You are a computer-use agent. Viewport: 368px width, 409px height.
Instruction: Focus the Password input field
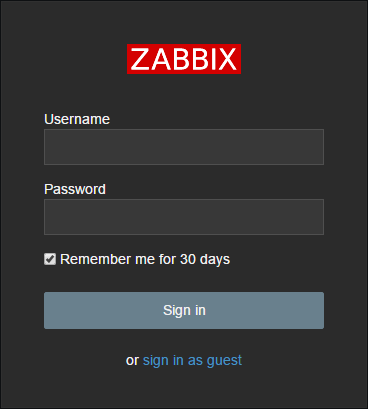click(184, 217)
